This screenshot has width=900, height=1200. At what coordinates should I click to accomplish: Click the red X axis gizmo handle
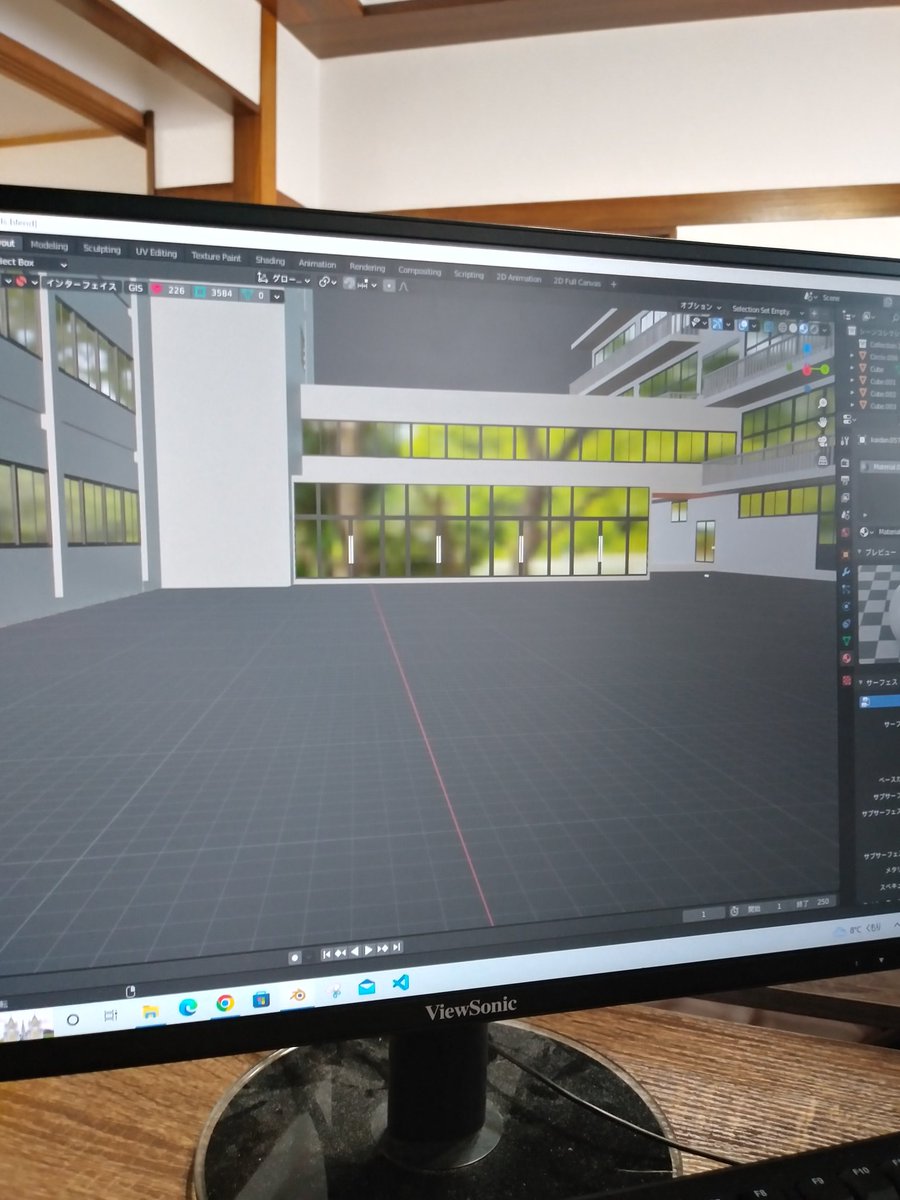coord(807,370)
